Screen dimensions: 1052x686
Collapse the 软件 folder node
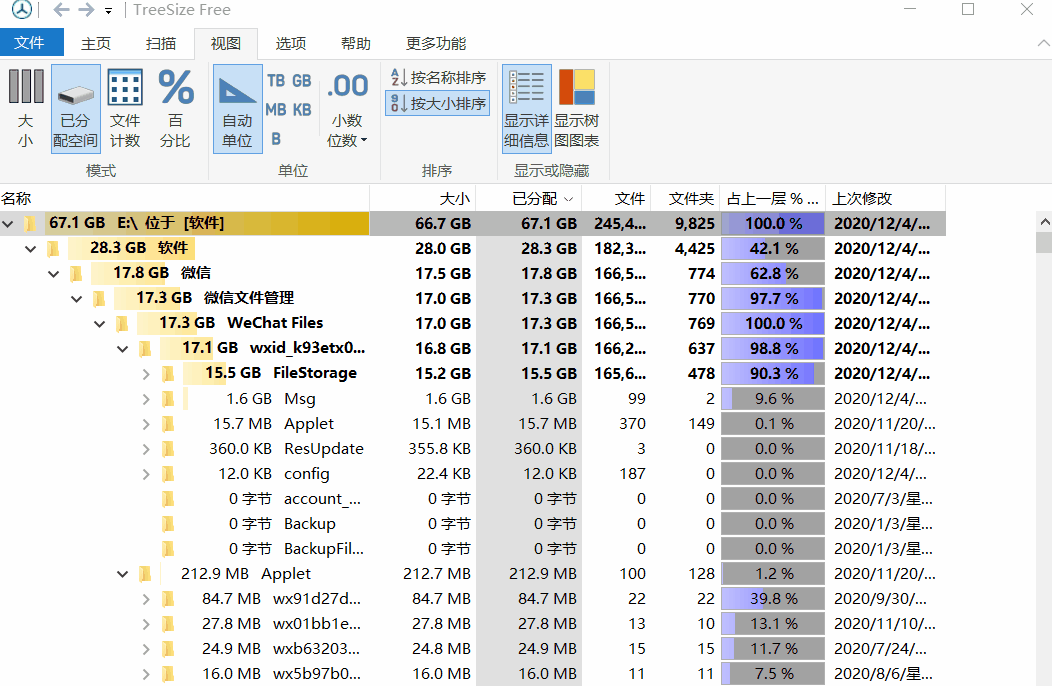(x=31, y=249)
